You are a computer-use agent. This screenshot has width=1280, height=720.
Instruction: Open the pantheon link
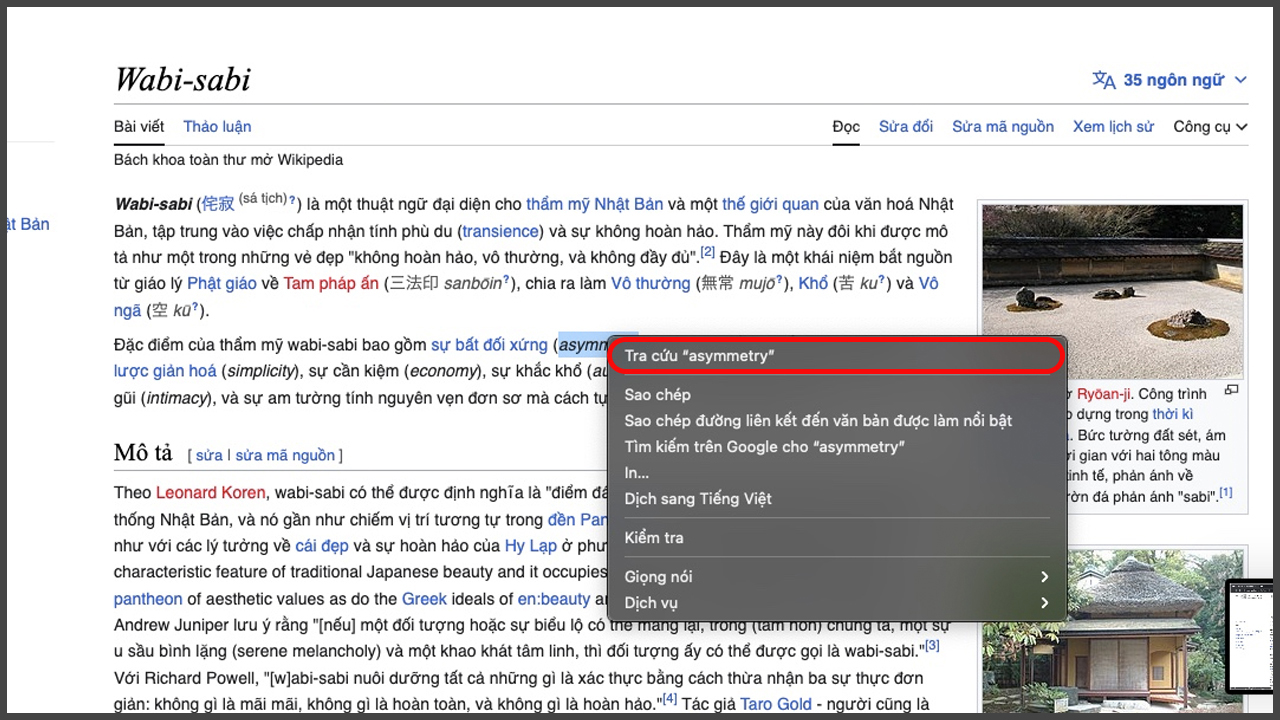148,599
